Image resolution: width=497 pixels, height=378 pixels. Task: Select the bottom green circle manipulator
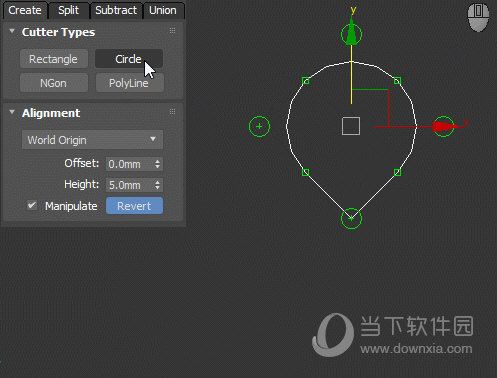pos(351,218)
